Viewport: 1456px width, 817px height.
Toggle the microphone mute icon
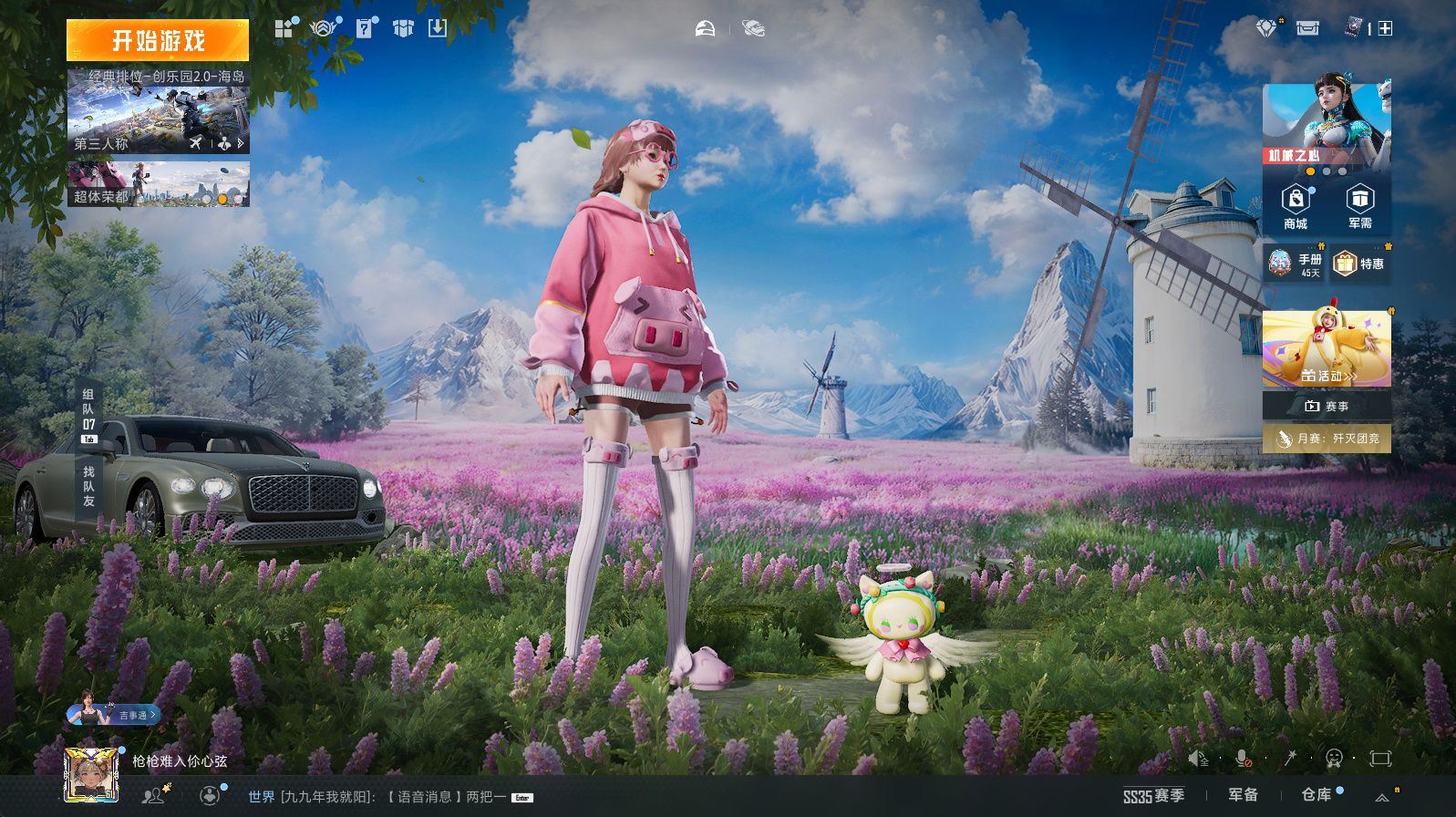tap(1243, 758)
